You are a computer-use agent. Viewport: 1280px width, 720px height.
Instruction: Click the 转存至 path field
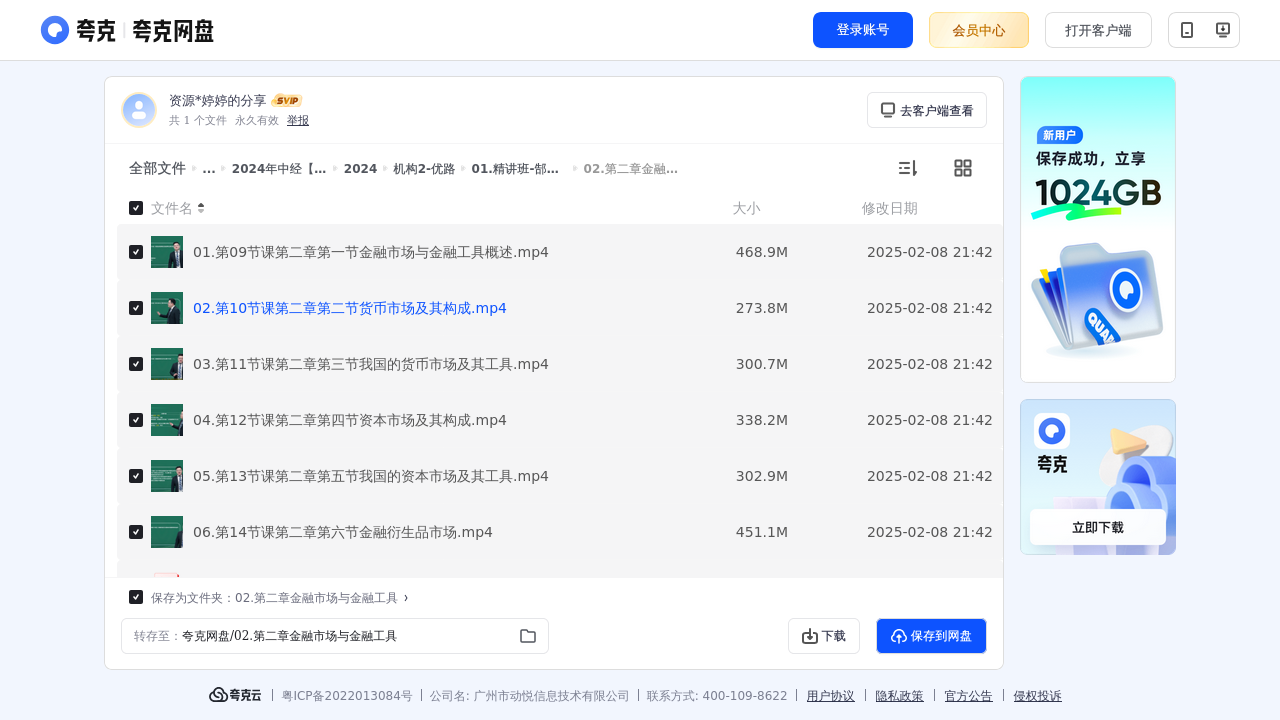click(335, 636)
